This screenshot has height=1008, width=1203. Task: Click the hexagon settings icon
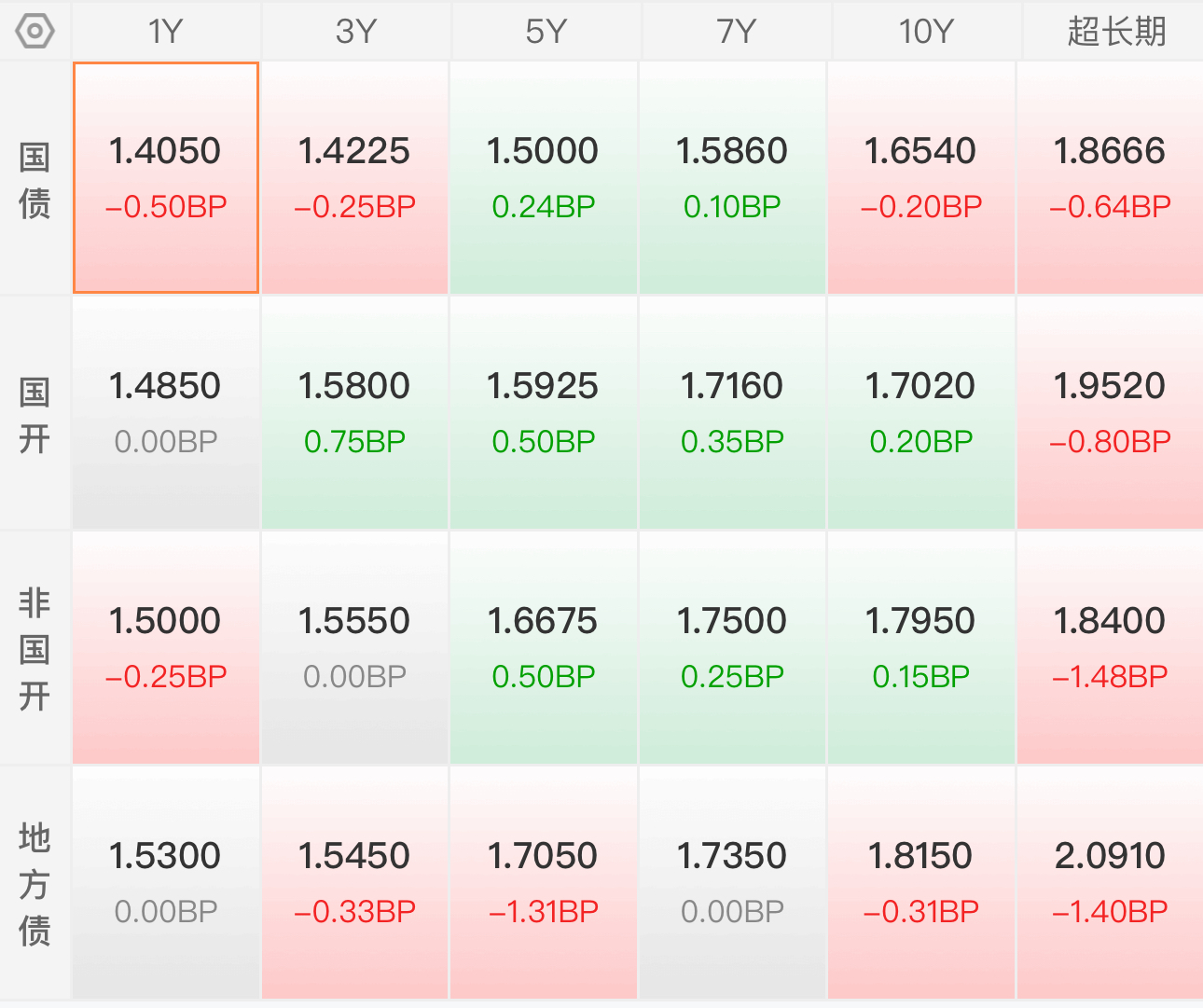(35, 31)
